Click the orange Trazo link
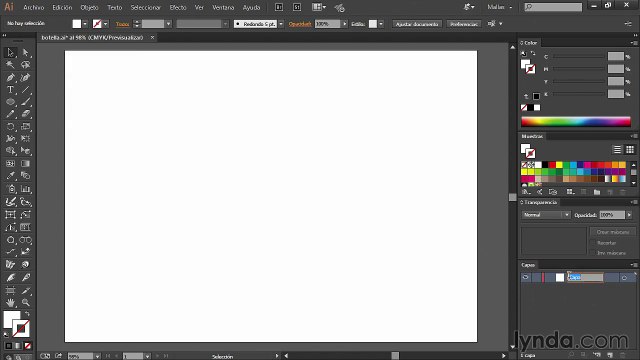 pos(122,24)
